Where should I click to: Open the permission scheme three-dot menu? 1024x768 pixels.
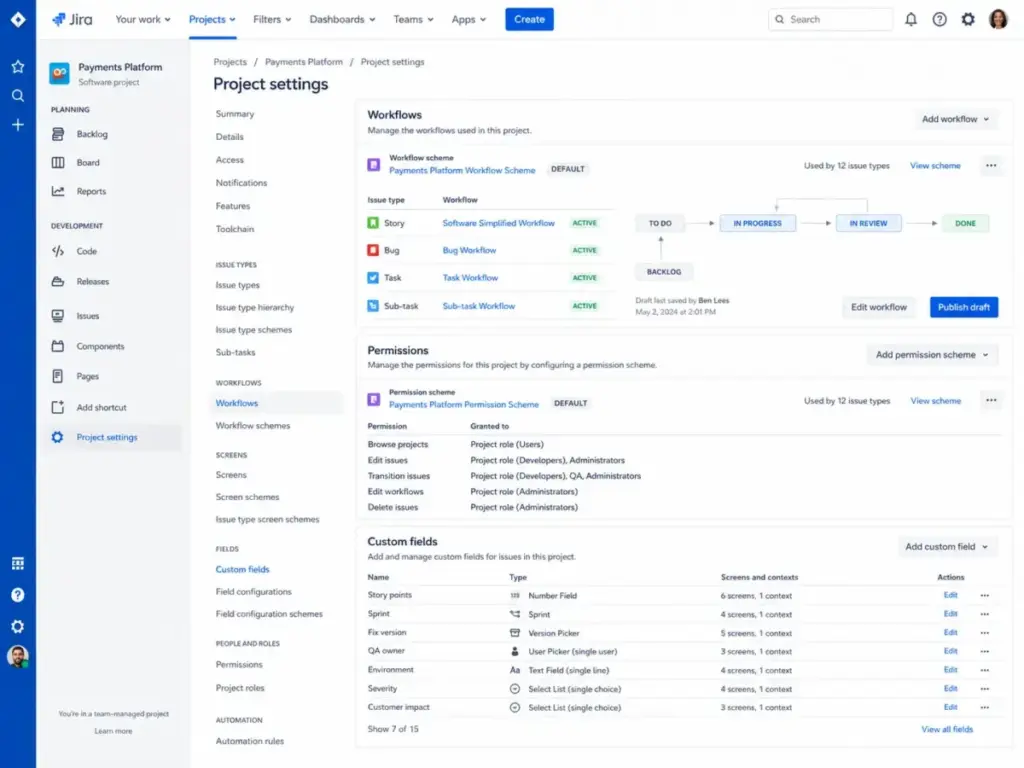coord(991,400)
